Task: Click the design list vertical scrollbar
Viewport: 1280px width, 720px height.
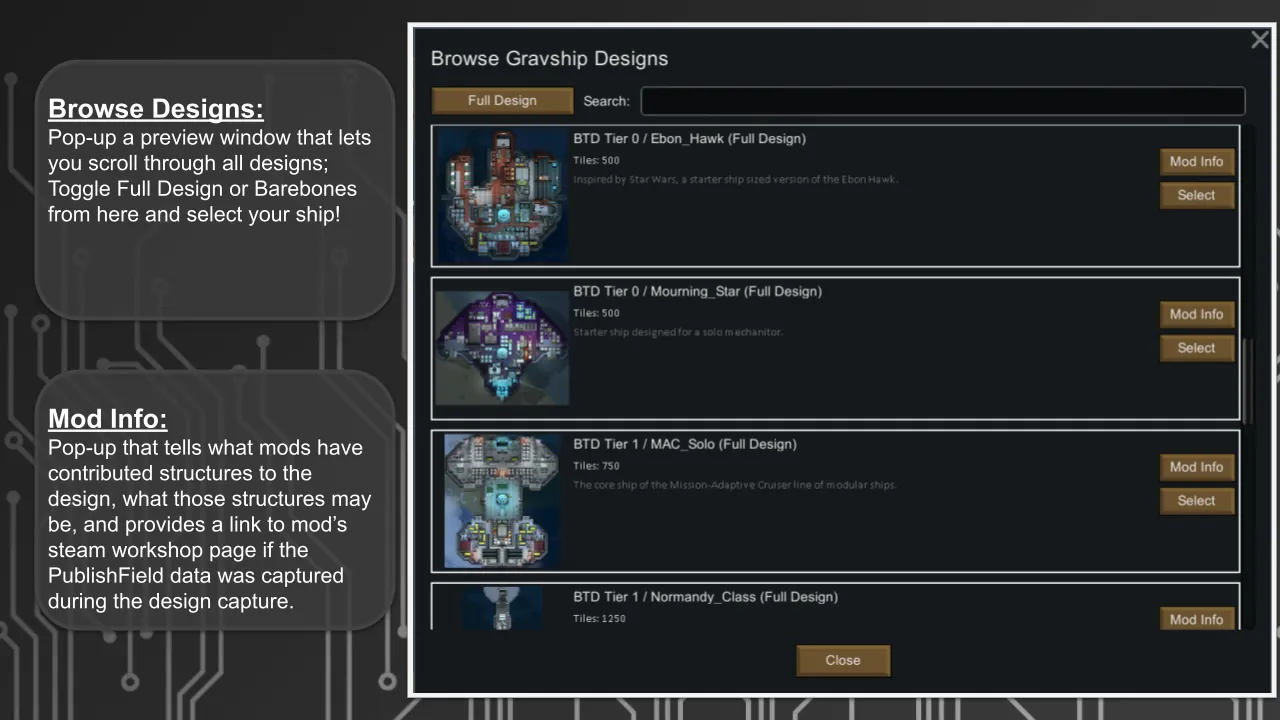Action: [x=1247, y=379]
